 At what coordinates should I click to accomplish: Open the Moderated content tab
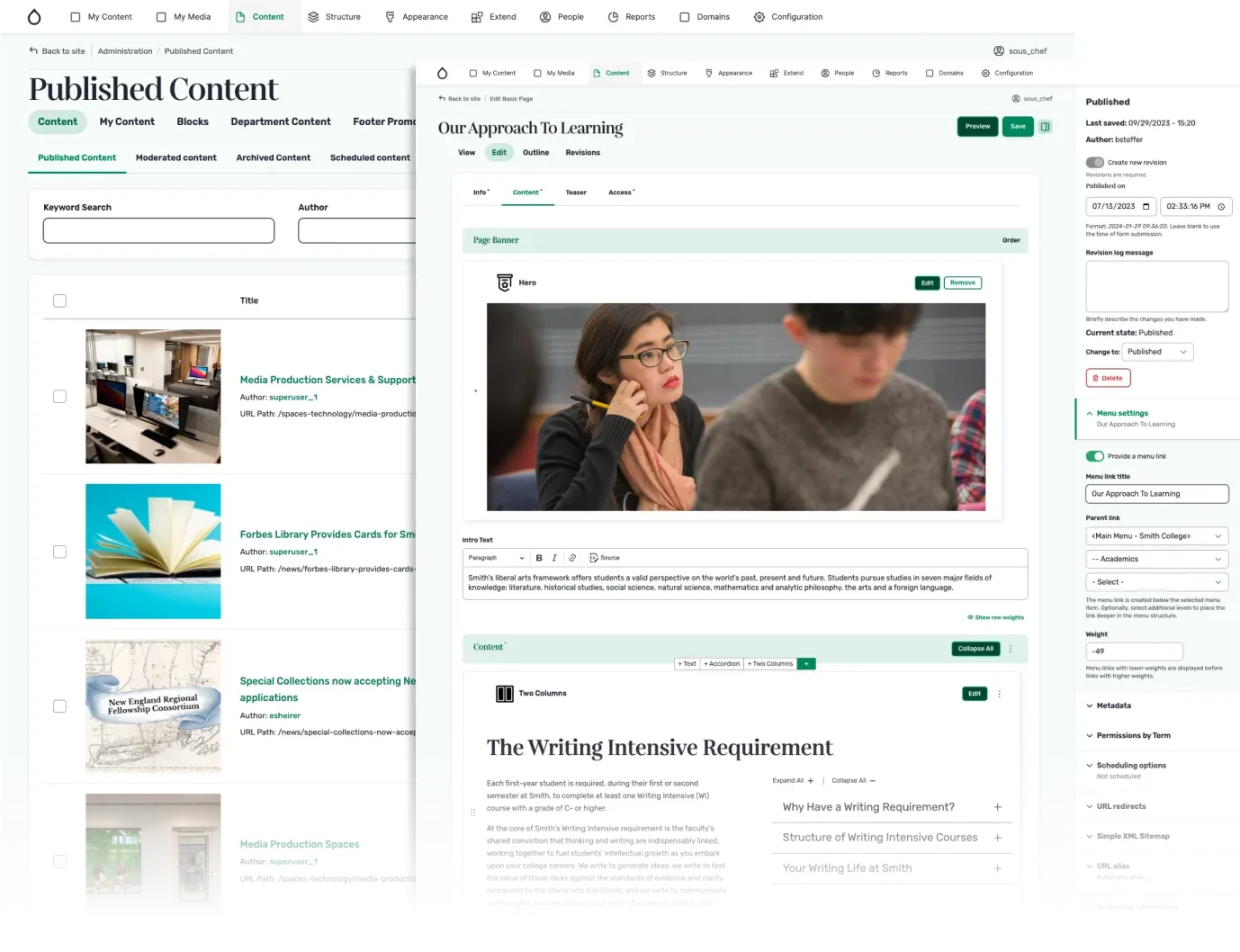pyautogui.click(x=175, y=157)
